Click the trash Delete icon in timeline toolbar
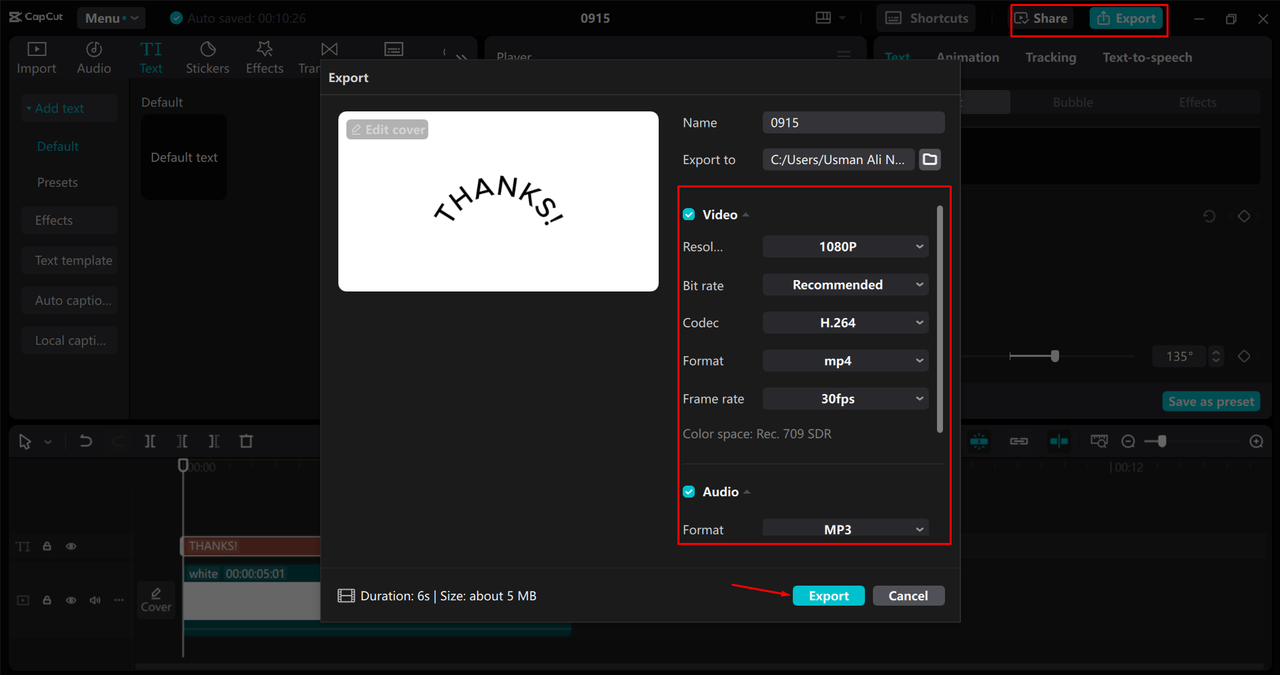 coord(246,441)
